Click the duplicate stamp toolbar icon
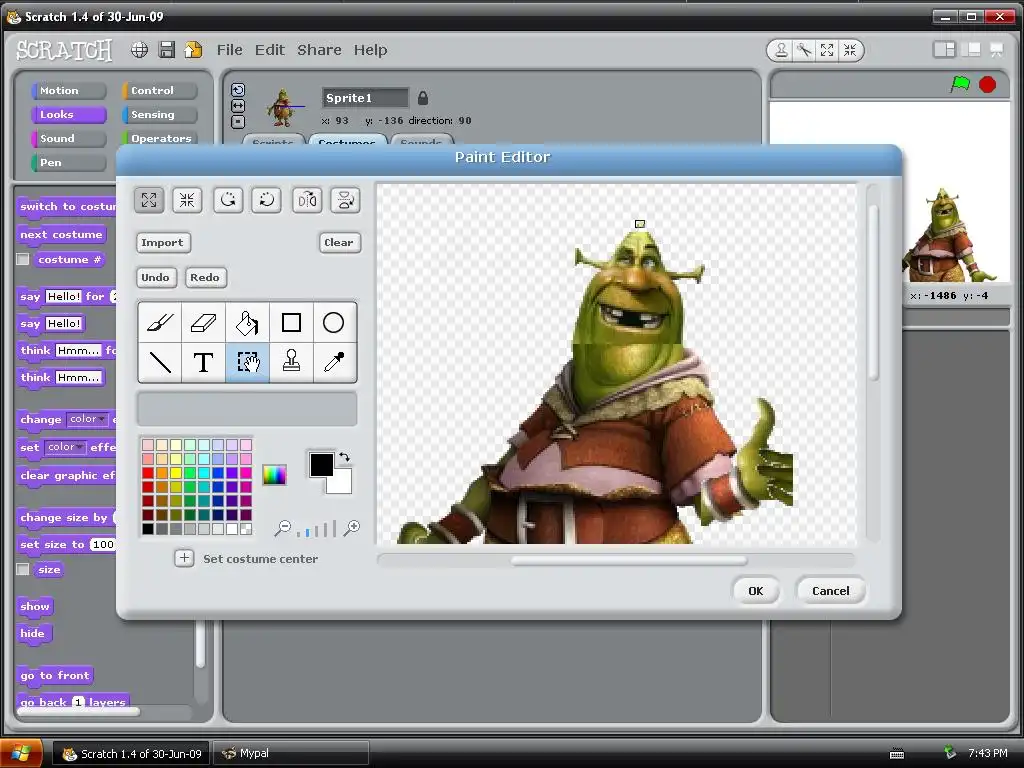The width and height of the screenshot is (1024, 768). tap(781, 50)
